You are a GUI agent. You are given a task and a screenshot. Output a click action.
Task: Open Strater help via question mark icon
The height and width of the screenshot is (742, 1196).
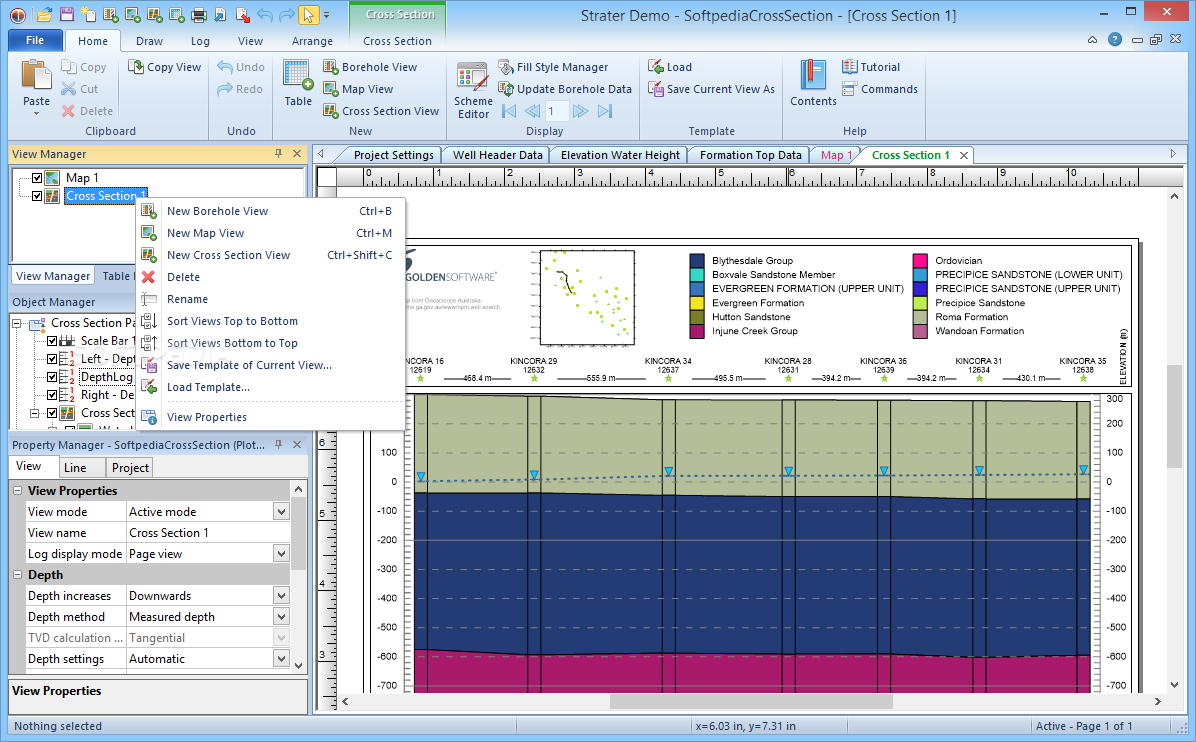[1114, 40]
